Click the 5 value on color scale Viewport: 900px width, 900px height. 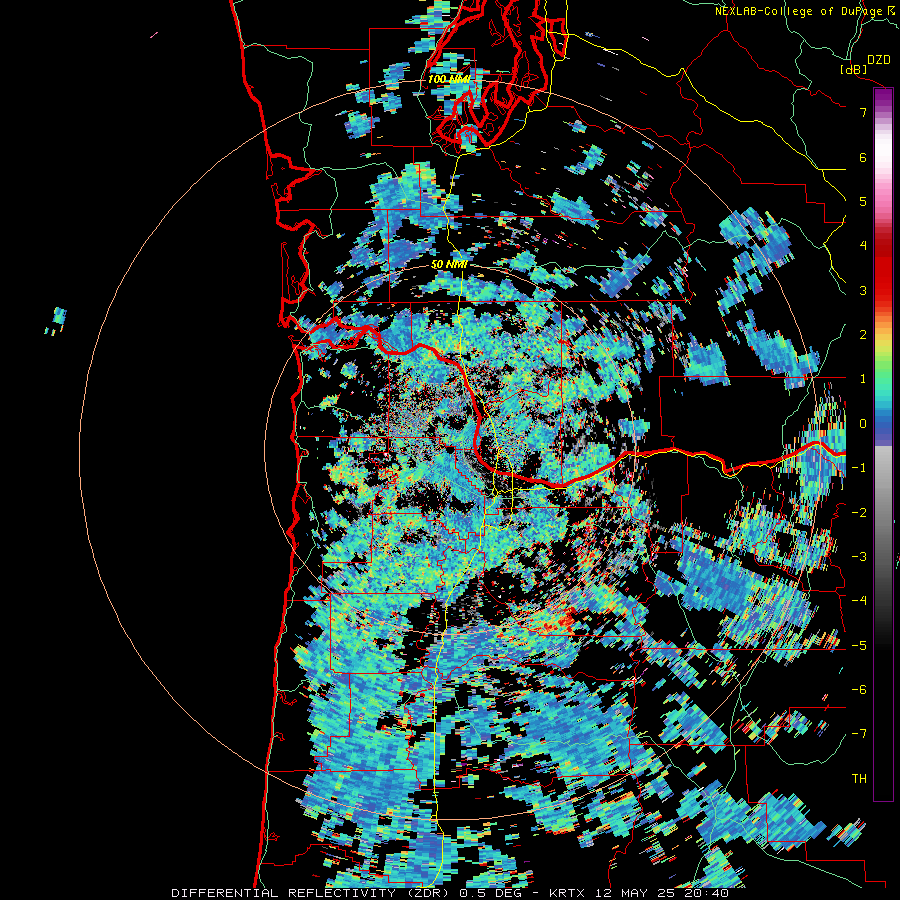[863, 201]
